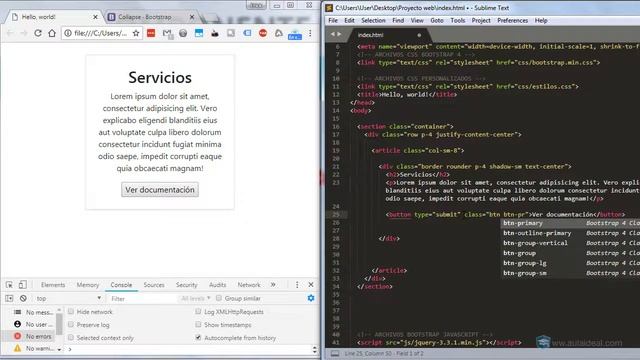Image resolution: width=640 pixels, height=360 pixels.
Task: Enable Preserve log checkbox
Action: (x=71, y=324)
